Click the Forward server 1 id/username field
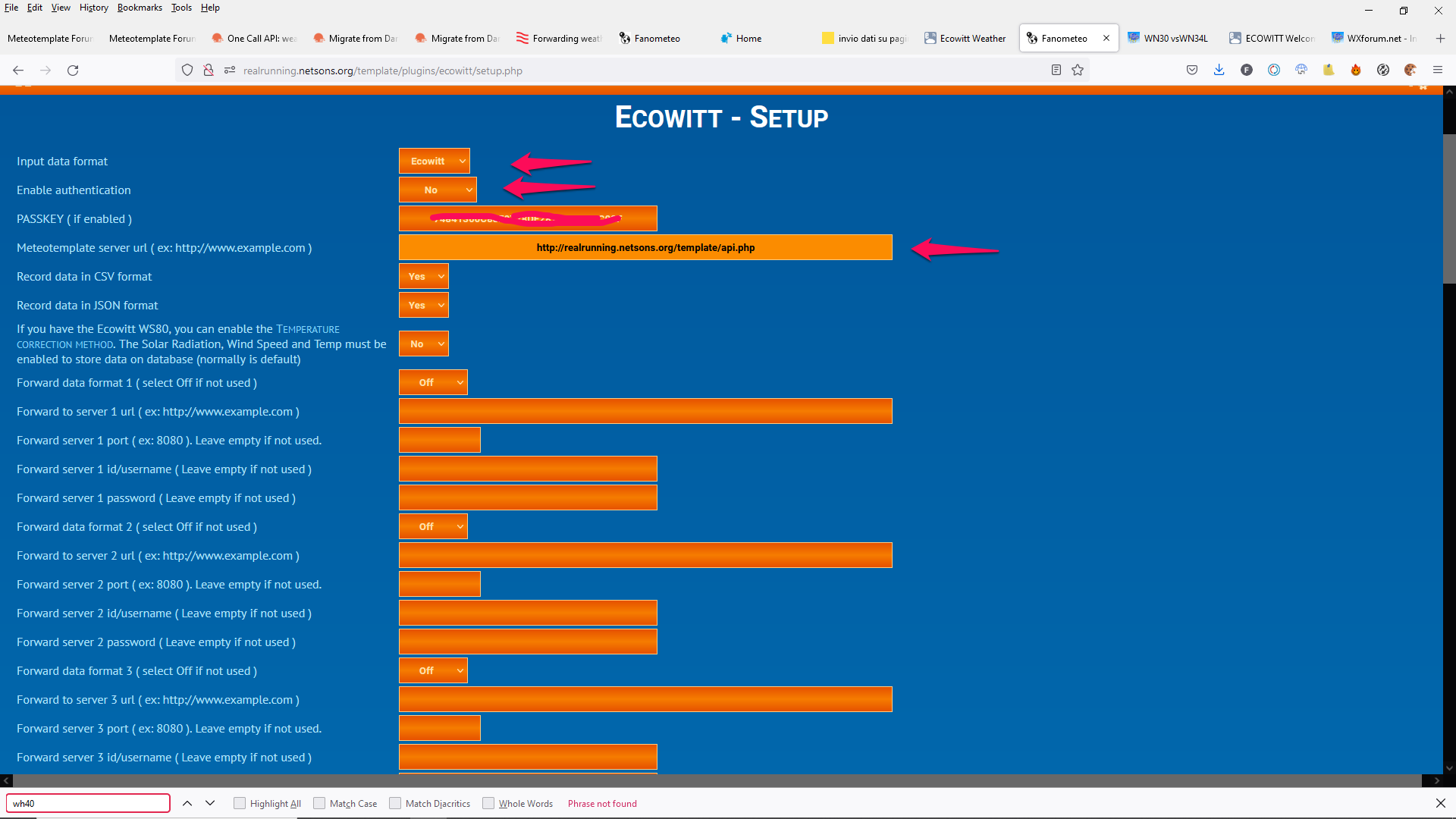This screenshot has height=819, width=1456. (x=528, y=469)
